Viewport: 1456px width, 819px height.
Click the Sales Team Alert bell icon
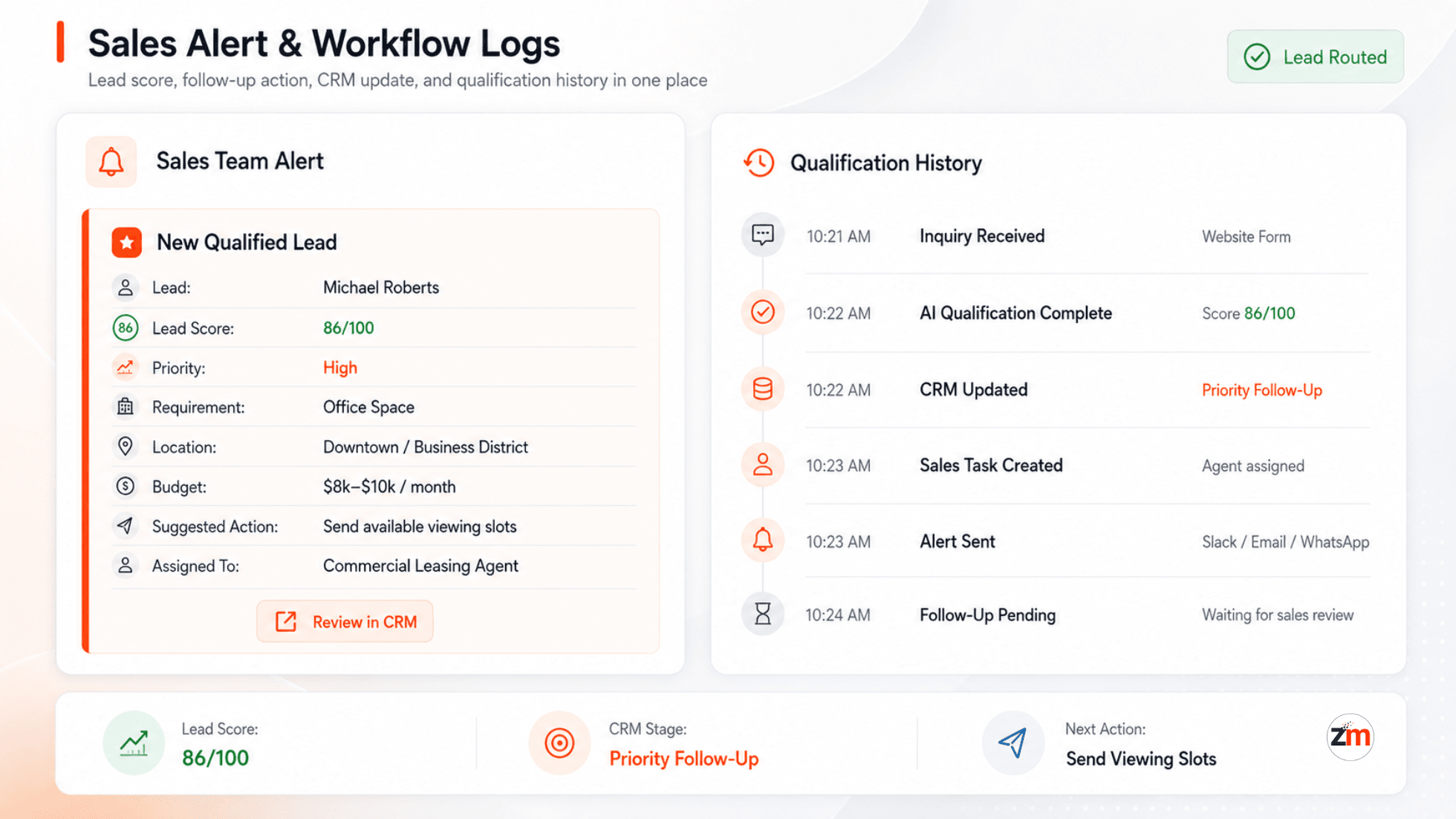(x=111, y=161)
